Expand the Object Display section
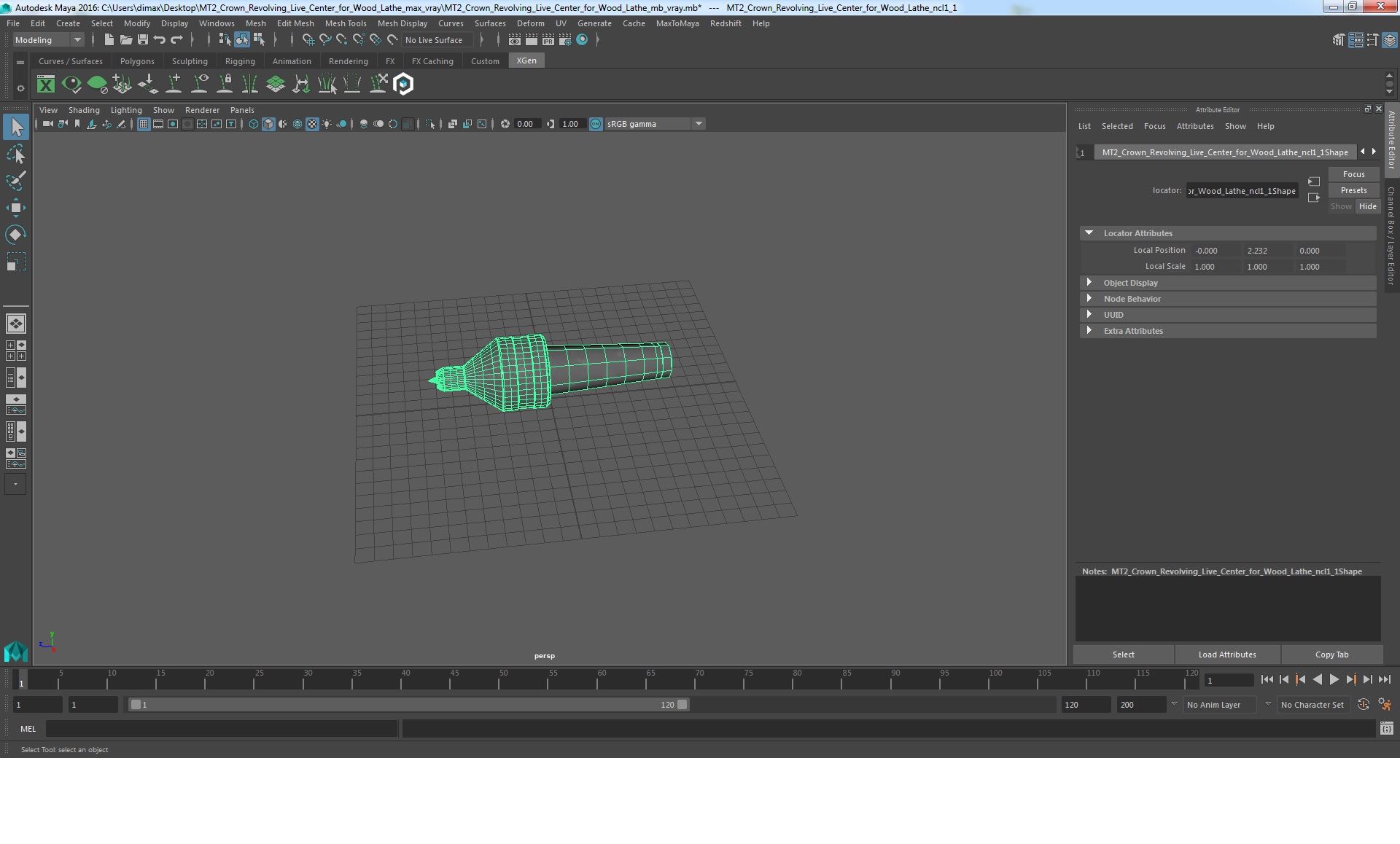 point(1089,283)
